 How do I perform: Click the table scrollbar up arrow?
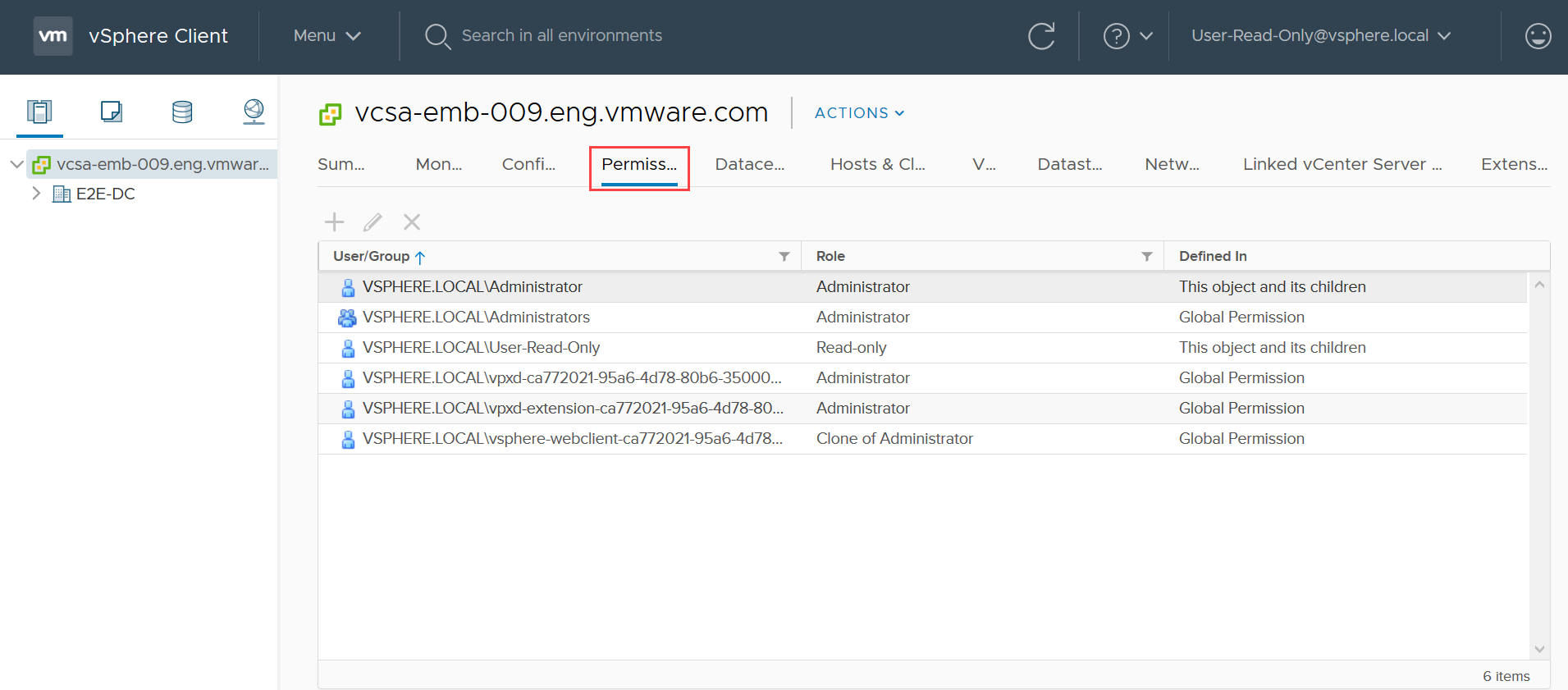(x=1539, y=285)
